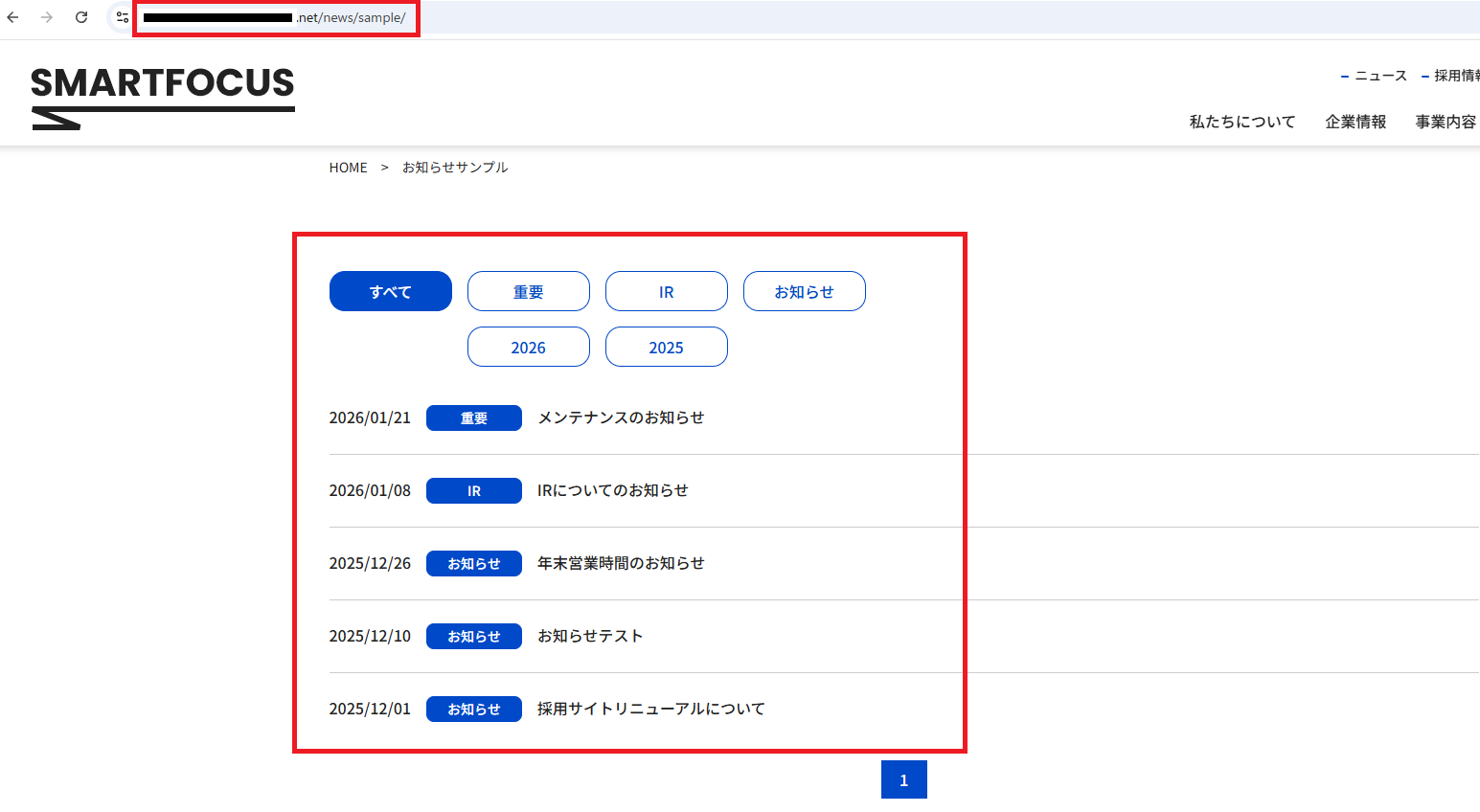Toggle the 2026 year filter
The height and width of the screenshot is (812, 1480).
coord(528,346)
